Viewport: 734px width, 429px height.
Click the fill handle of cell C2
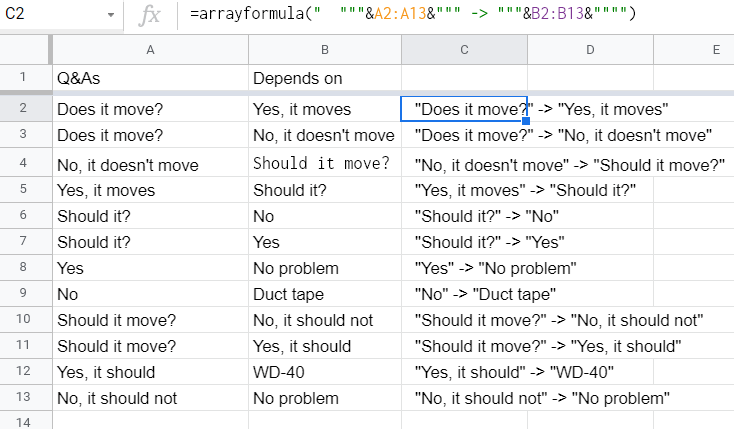tap(526, 122)
